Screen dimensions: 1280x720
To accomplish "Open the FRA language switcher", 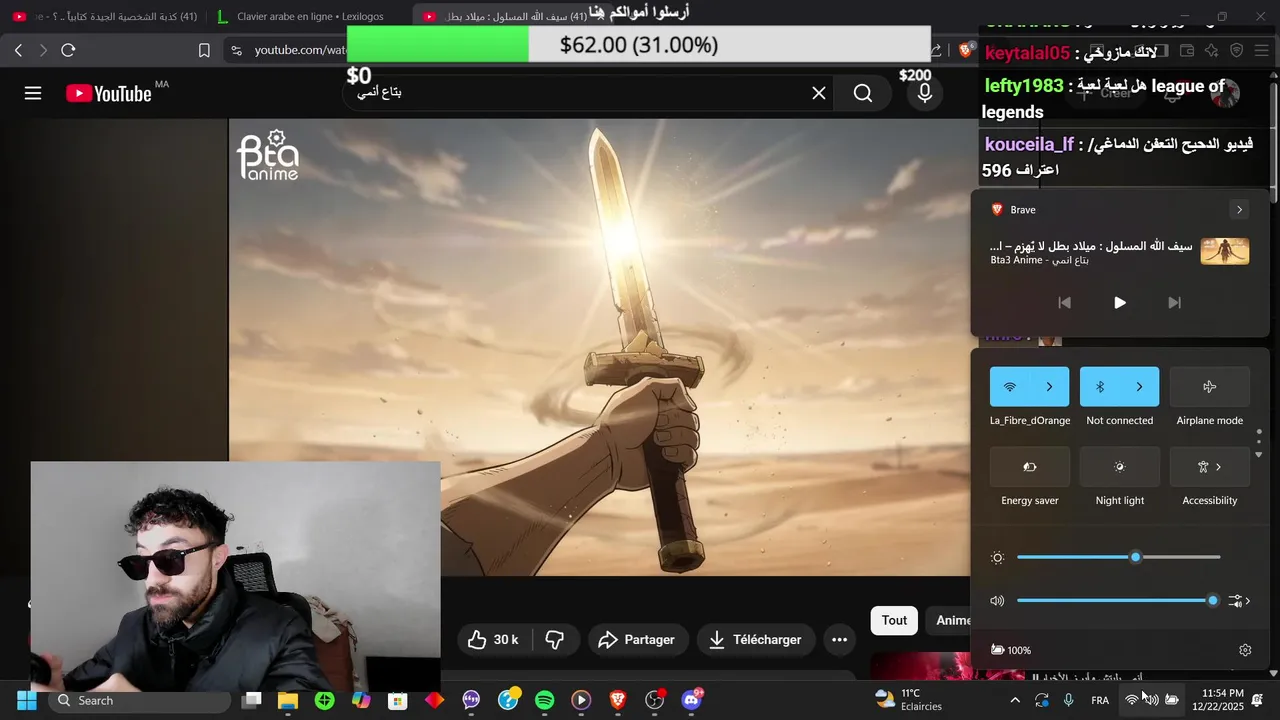I will pos(1100,700).
